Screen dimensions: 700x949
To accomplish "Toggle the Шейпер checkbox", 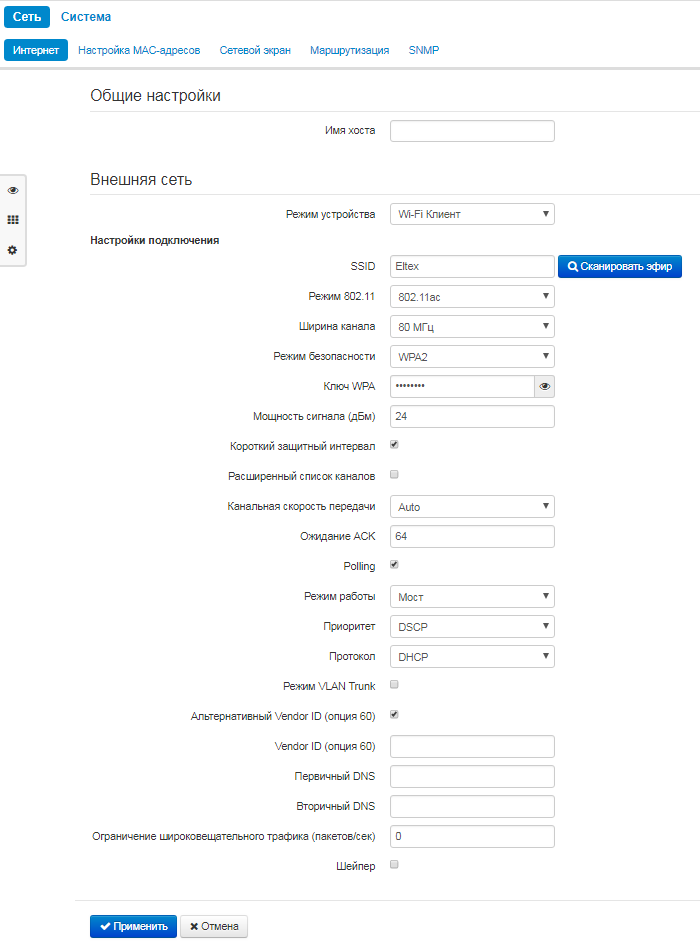I will [394, 864].
